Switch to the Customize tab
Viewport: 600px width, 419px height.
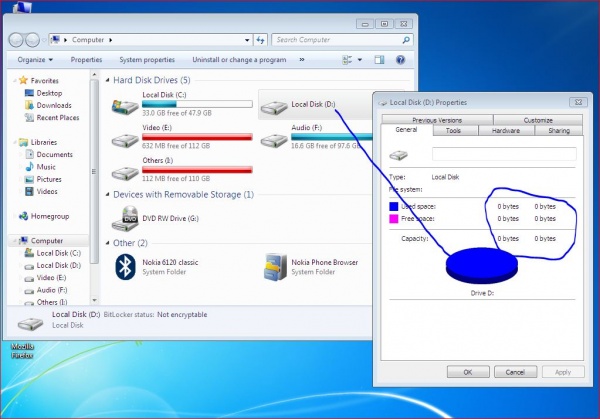tap(538, 120)
